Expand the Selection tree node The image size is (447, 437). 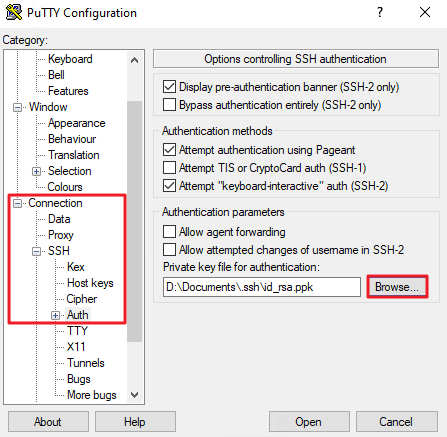pyautogui.click(x=36, y=171)
